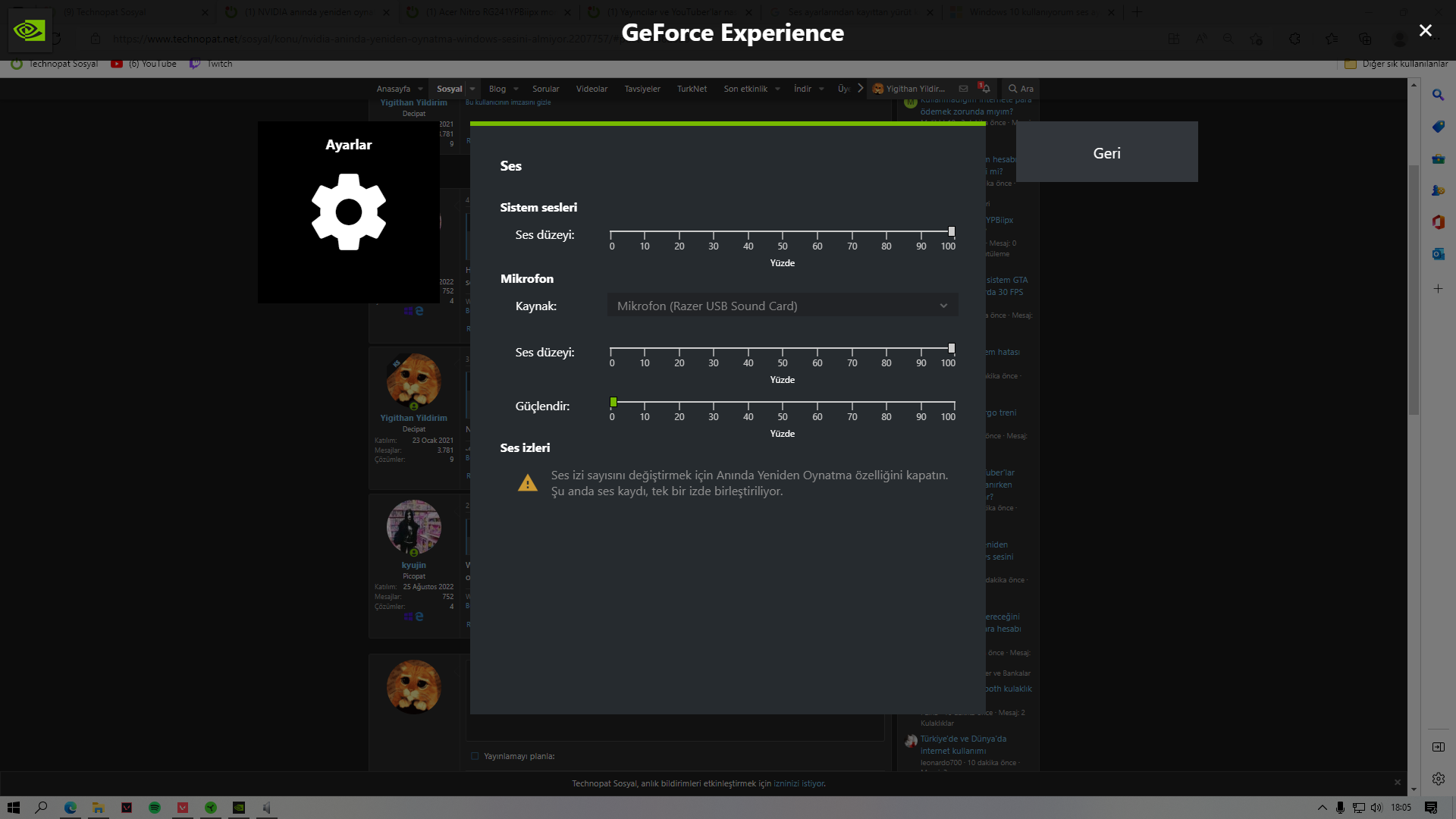This screenshot has width=1456, height=819.
Task: Click the dropdown arrow of the microphone source
Action: pyautogui.click(x=943, y=306)
